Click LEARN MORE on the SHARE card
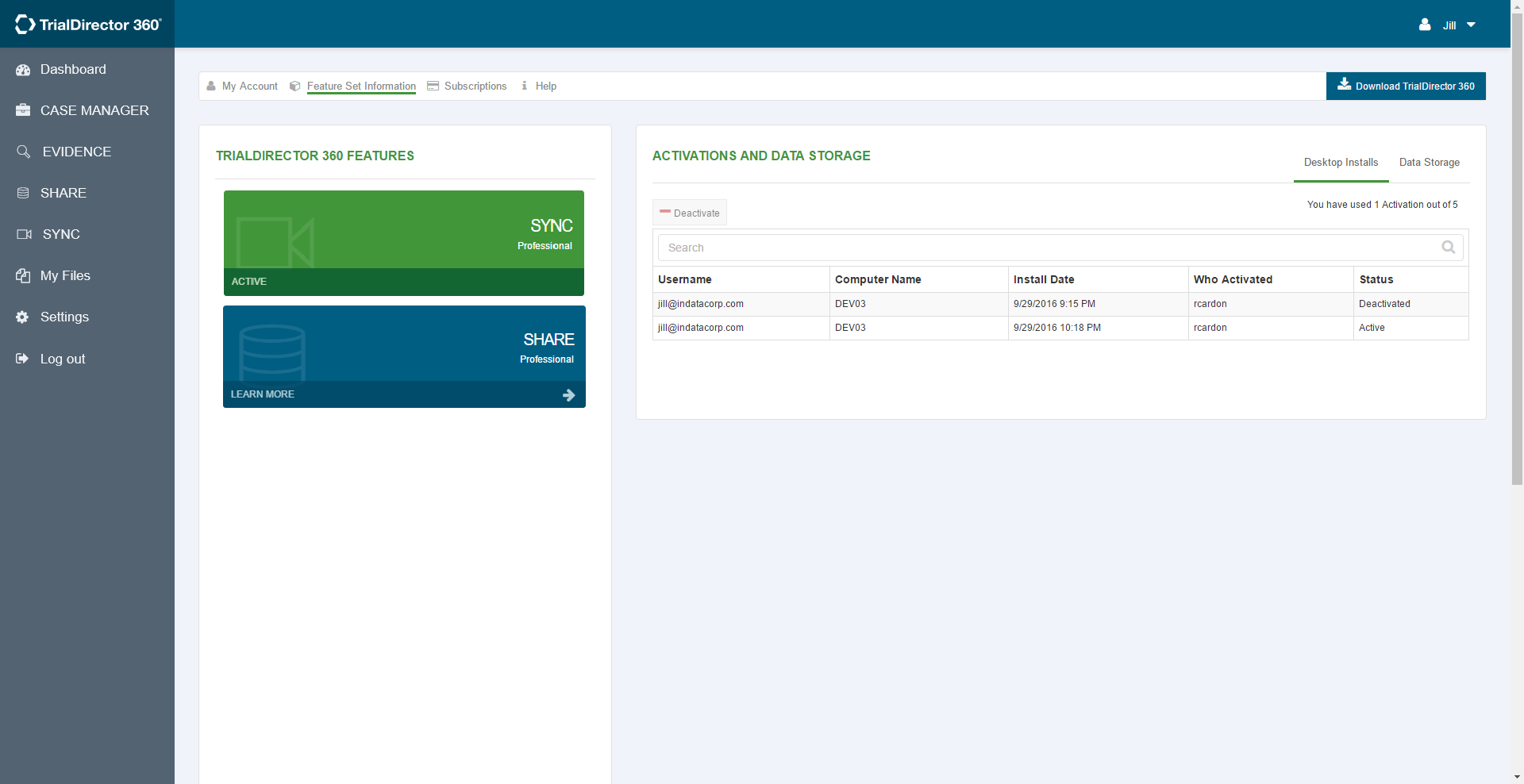The width and height of the screenshot is (1524, 784). click(404, 394)
